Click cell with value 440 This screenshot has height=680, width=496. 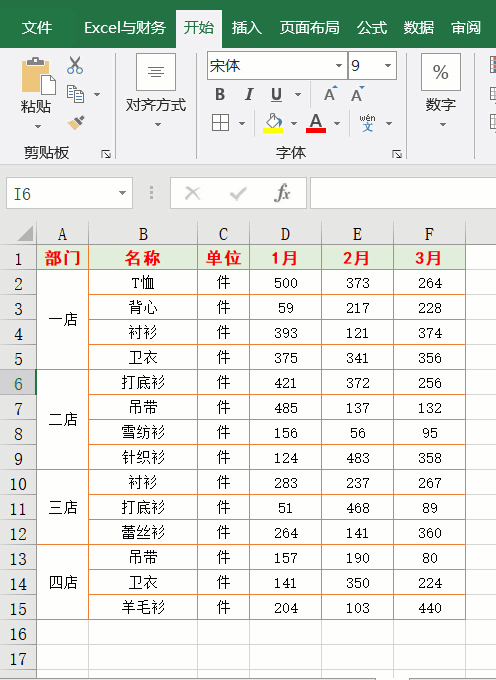[429, 607]
